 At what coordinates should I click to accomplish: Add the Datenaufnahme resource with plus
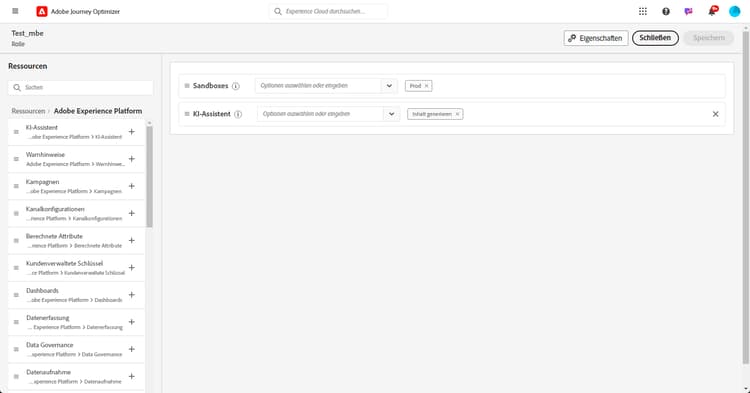tap(132, 376)
